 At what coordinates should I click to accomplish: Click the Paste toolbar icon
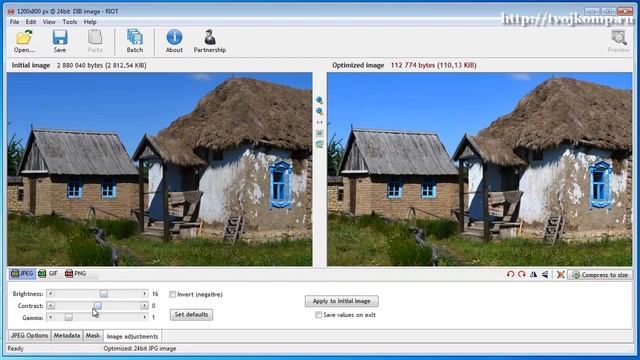click(x=95, y=41)
